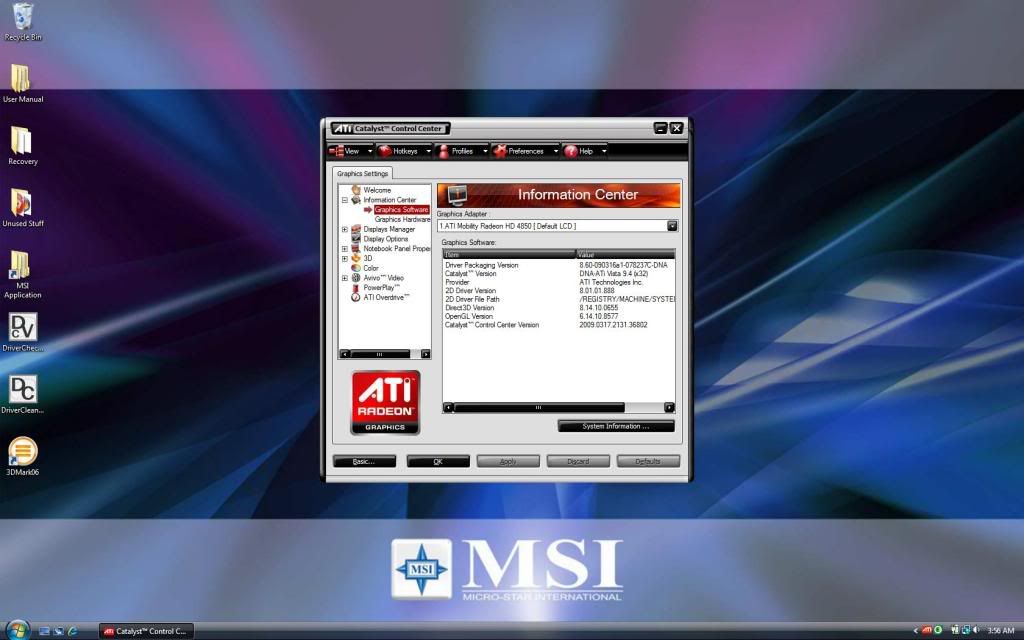Open the Graphics Adapter dropdown arrow
This screenshot has width=1024, height=640.
click(672, 226)
